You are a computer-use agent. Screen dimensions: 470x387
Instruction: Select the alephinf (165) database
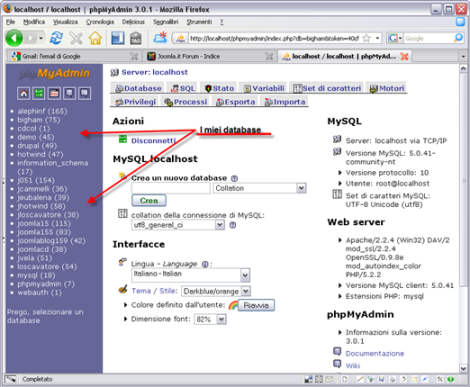click(42, 111)
